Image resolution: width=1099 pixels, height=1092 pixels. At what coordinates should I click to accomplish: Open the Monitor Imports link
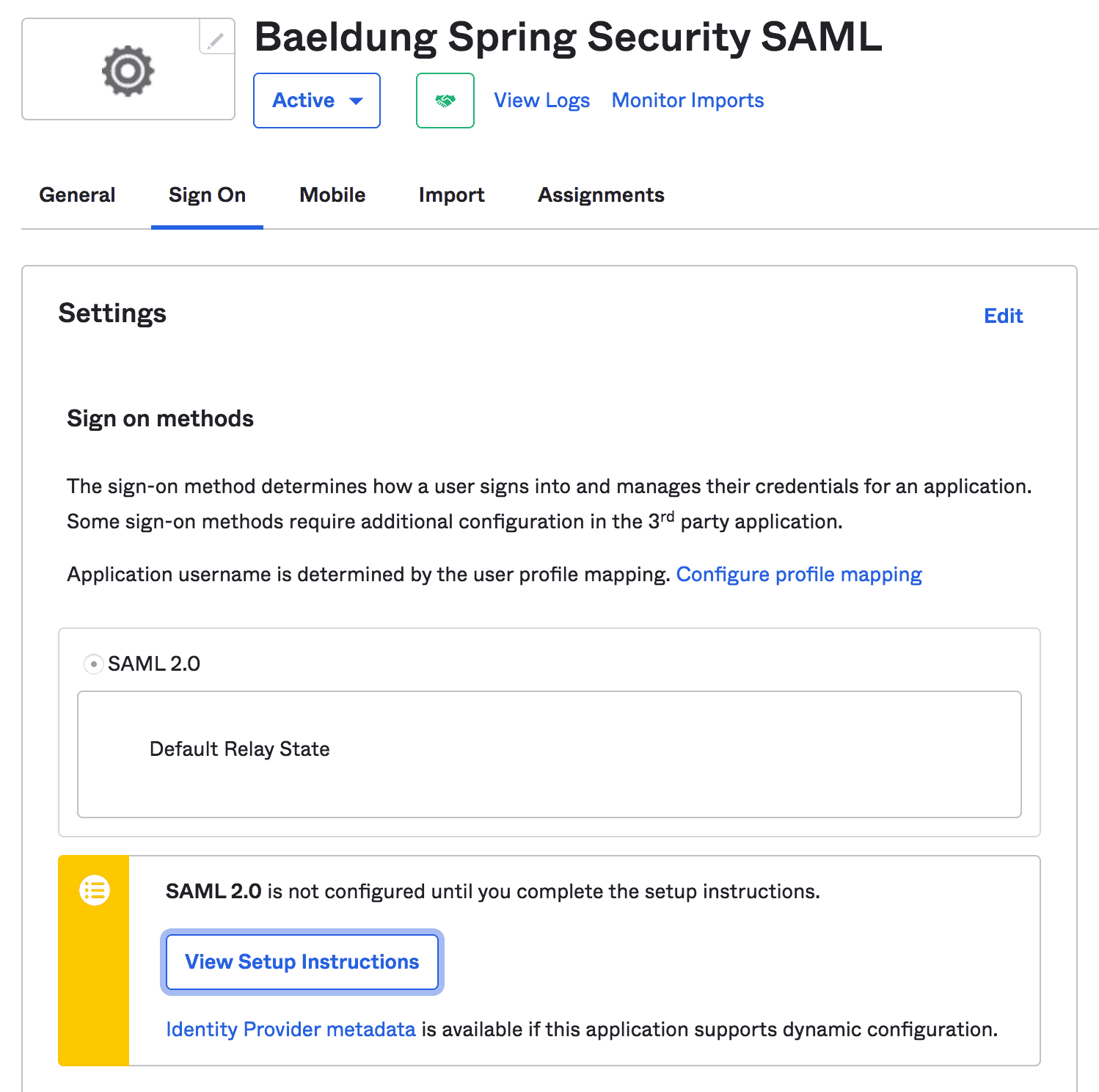(x=687, y=101)
